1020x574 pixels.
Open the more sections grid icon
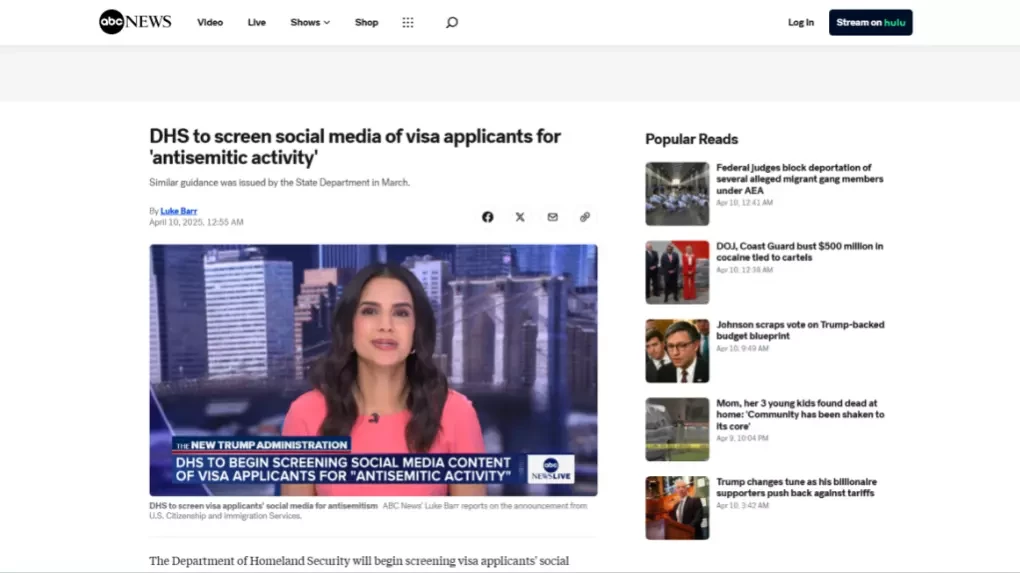(x=408, y=23)
